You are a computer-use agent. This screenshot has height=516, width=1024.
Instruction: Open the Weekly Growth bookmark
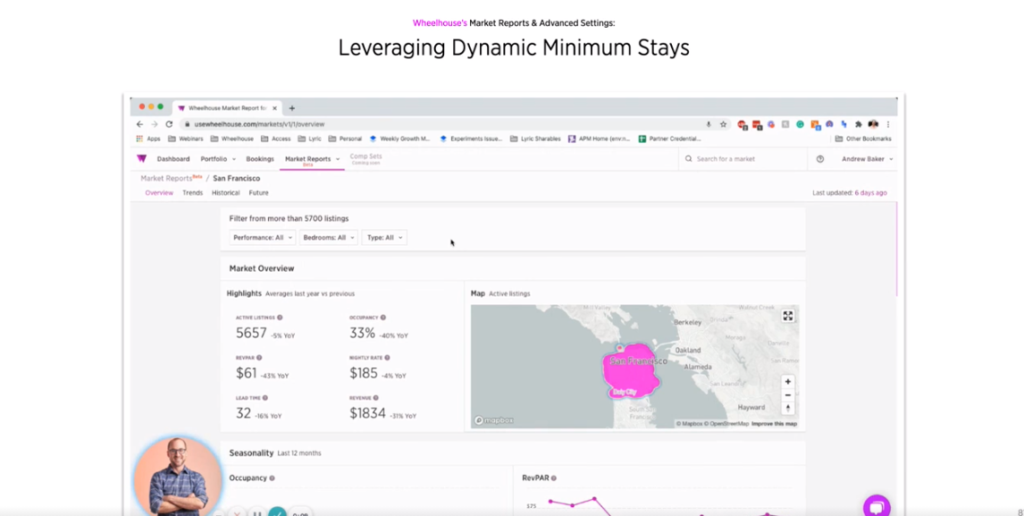pyautogui.click(x=400, y=138)
